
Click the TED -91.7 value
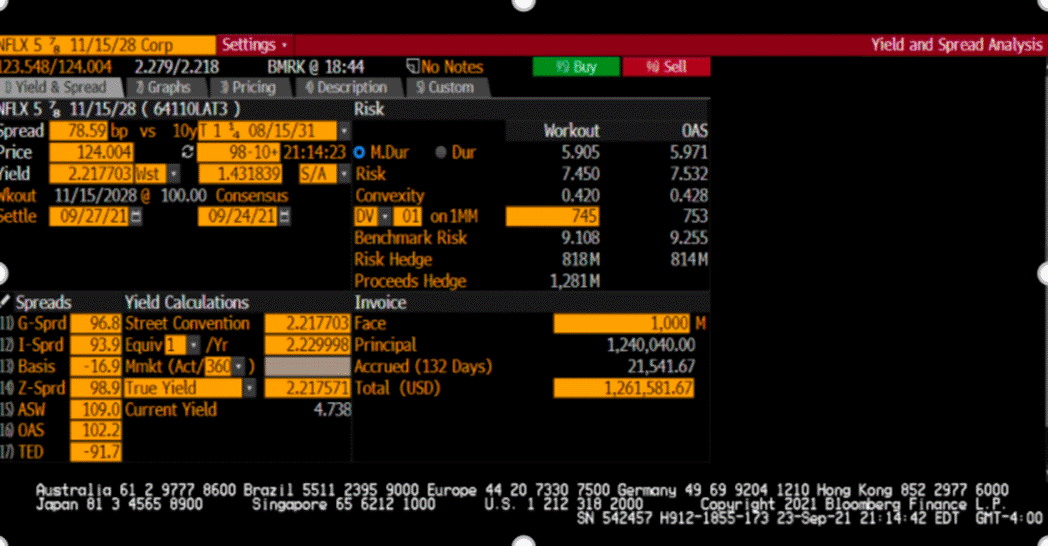click(96, 452)
